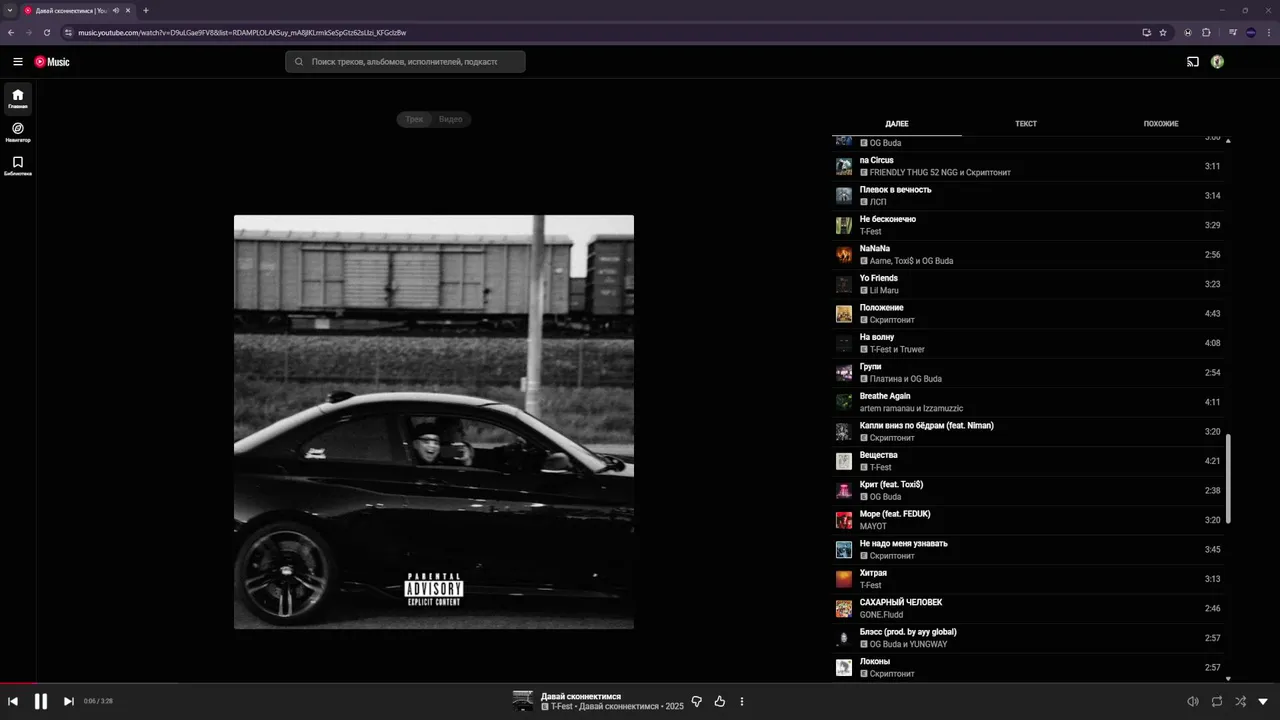1280x720 pixels.
Task: Seek using the red progress bar
Action: (x=18, y=684)
